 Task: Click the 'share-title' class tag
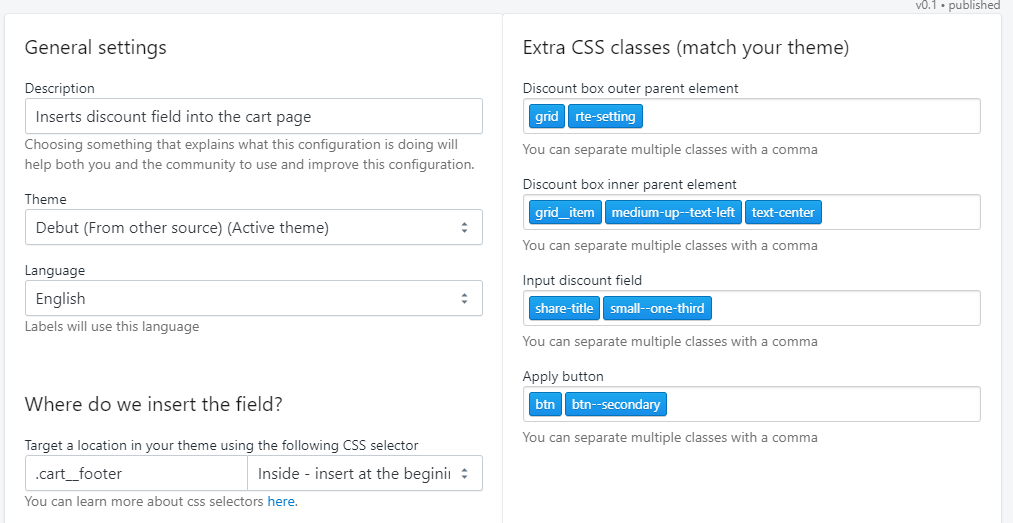pyautogui.click(x=564, y=309)
